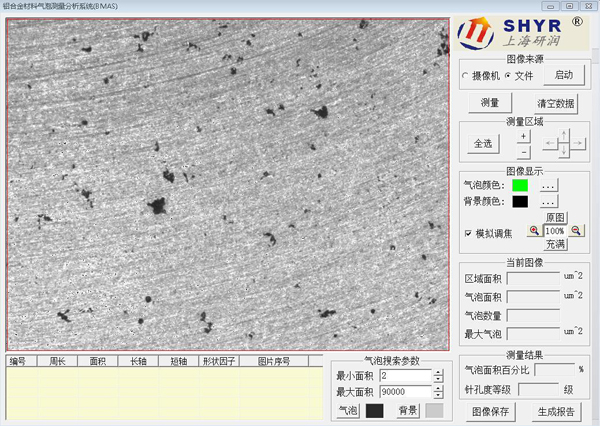Click the left arrow in measurement region
This screenshot has width=600, height=426.
(x=549, y=144)
